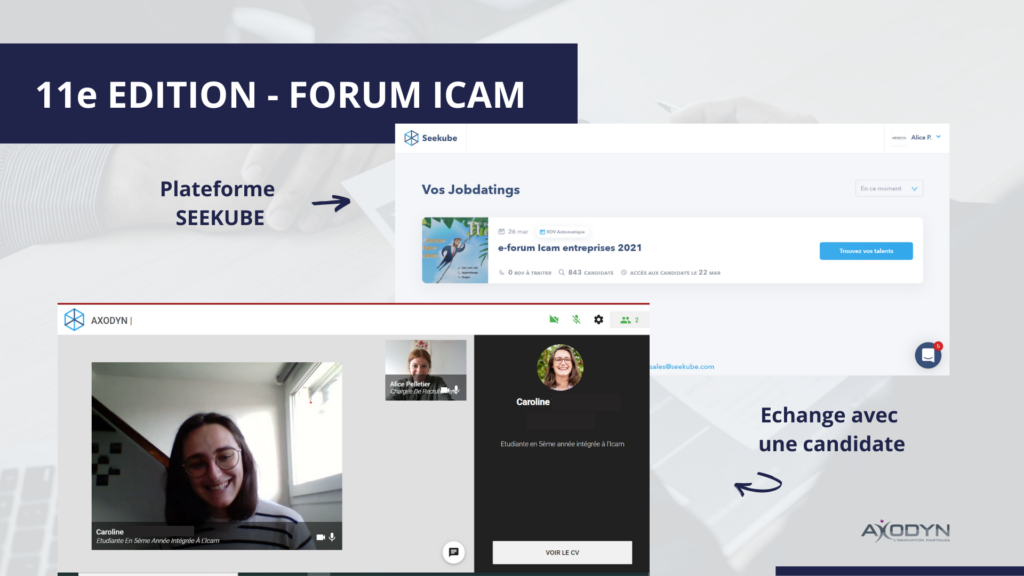Open the Seekube support chat bubble

point(928,355)
